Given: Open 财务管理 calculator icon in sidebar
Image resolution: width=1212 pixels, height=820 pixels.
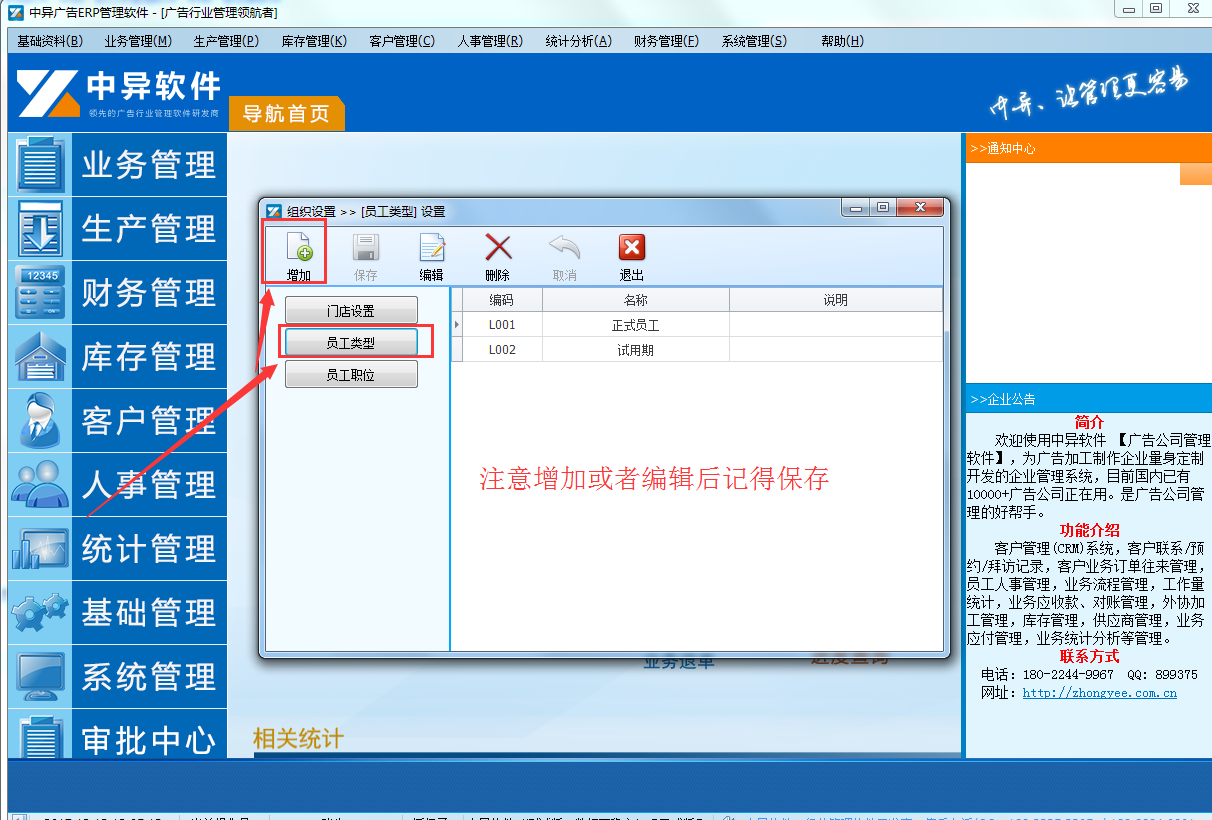Looking at the screenshot, I should [x=40, y=293].
